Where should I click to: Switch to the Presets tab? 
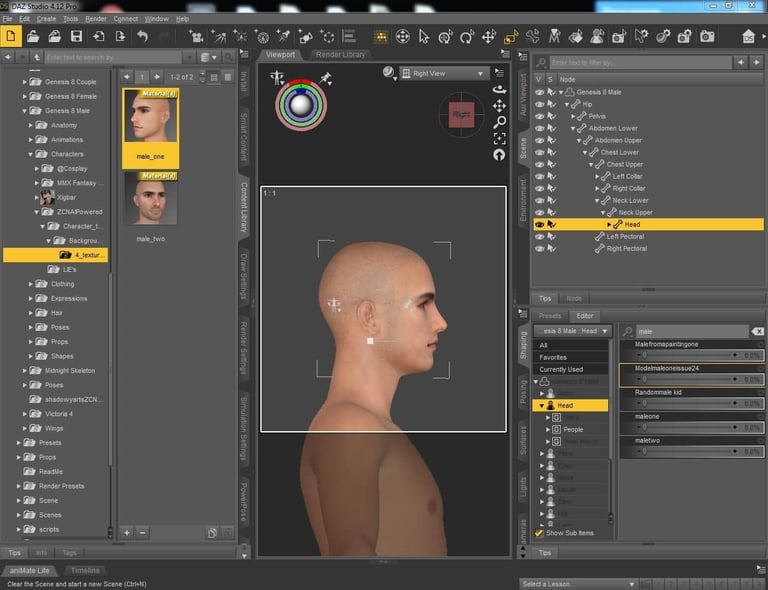pyautogui.click(x=550, y=316)
